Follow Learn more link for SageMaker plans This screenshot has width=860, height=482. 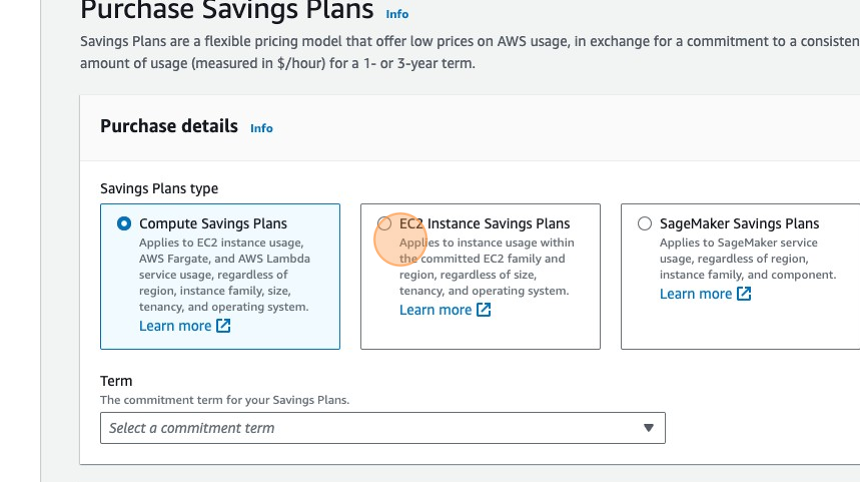(x=695, y=294)
